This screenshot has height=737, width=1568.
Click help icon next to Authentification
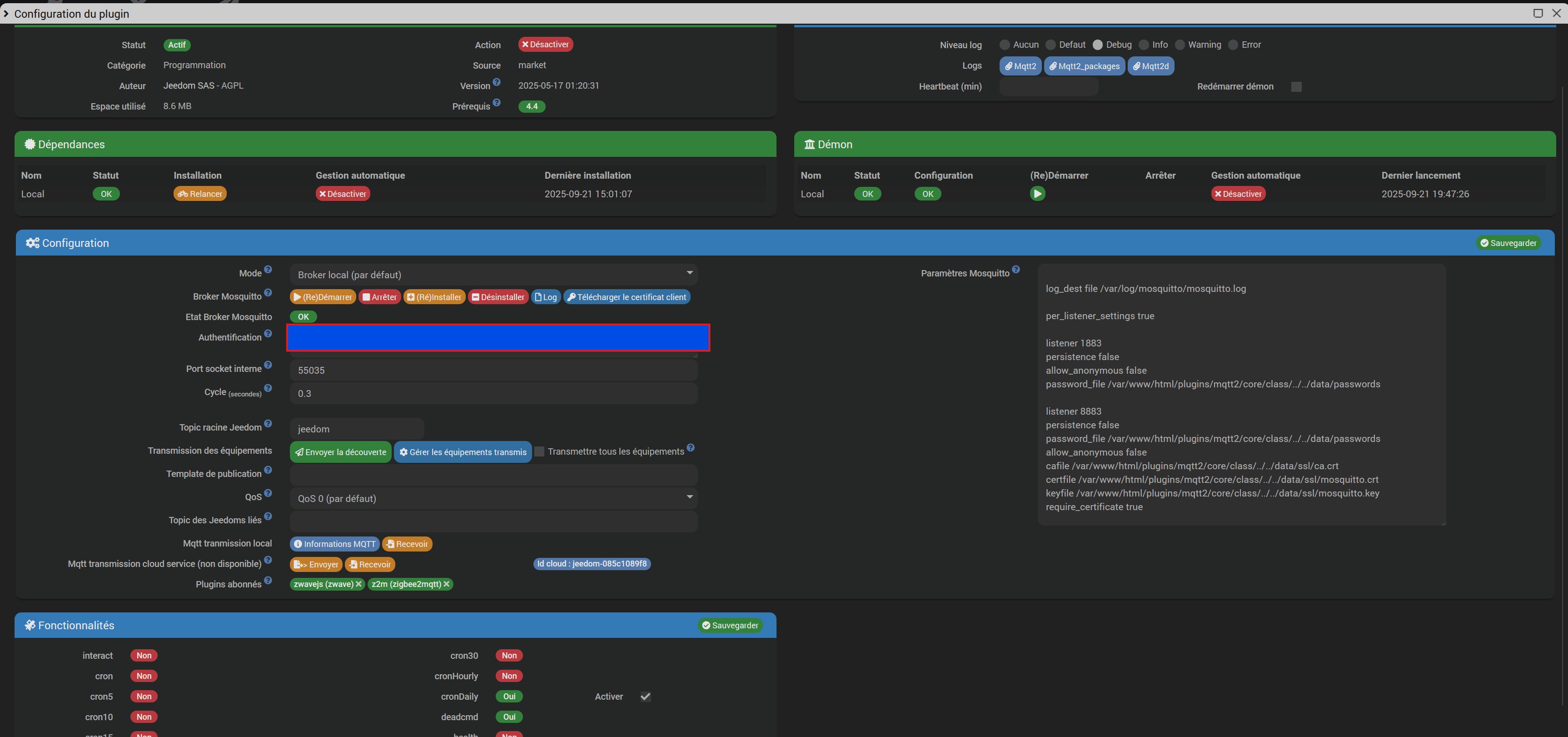268,334
